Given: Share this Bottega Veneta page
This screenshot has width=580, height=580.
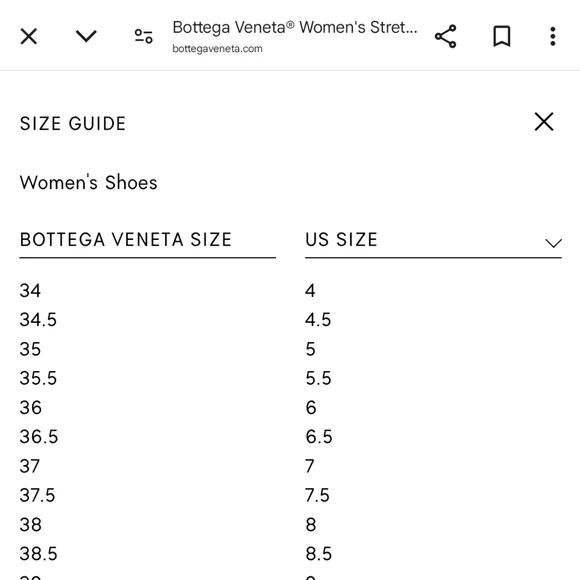Looking at the screenshot, I should pyautogui.click(x=445, y=36).
